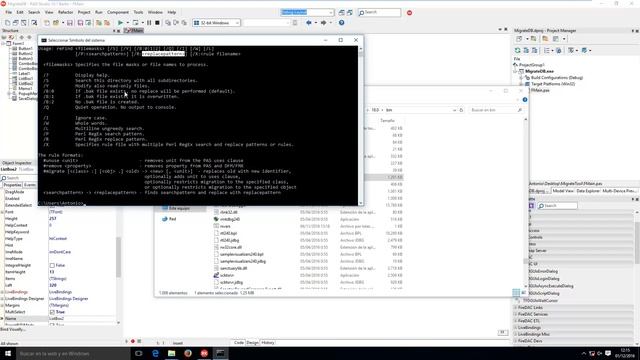Click the red record macro icon
This screenshot has height=360, width=640.
click(x=133, y=341)
